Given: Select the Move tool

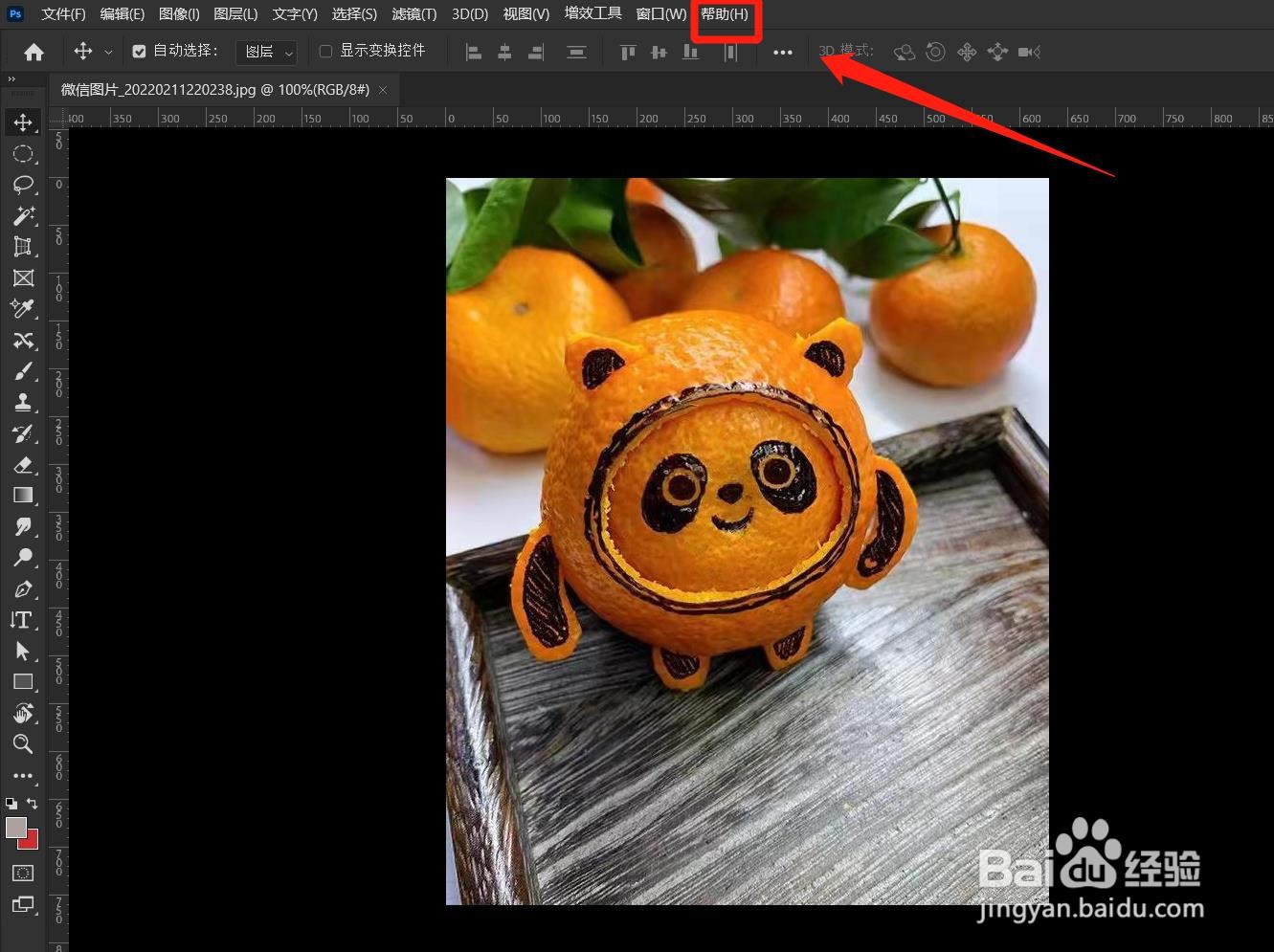Looking at the screenshot, I should (x=23, y=122).
